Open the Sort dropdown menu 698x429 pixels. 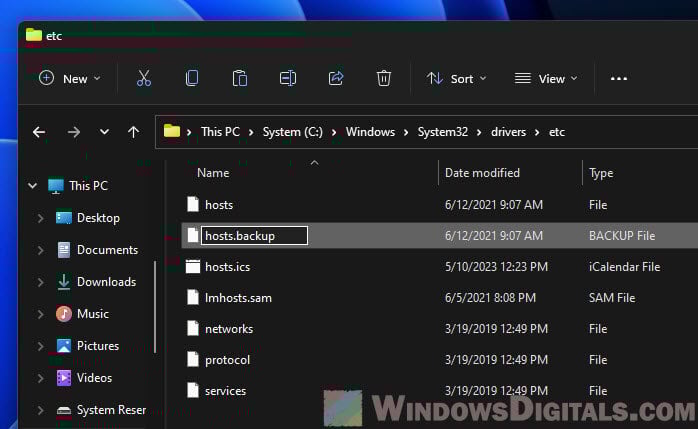[456, 79]
